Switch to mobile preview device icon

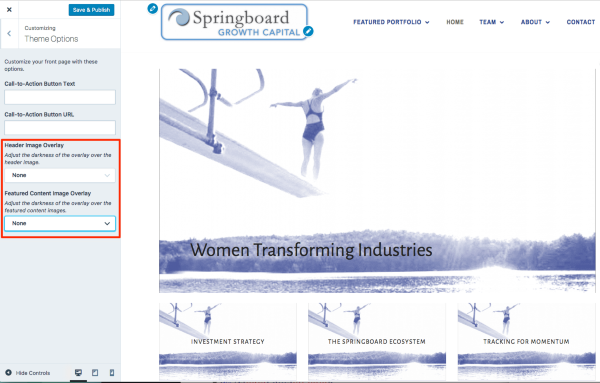coord(112,373)
